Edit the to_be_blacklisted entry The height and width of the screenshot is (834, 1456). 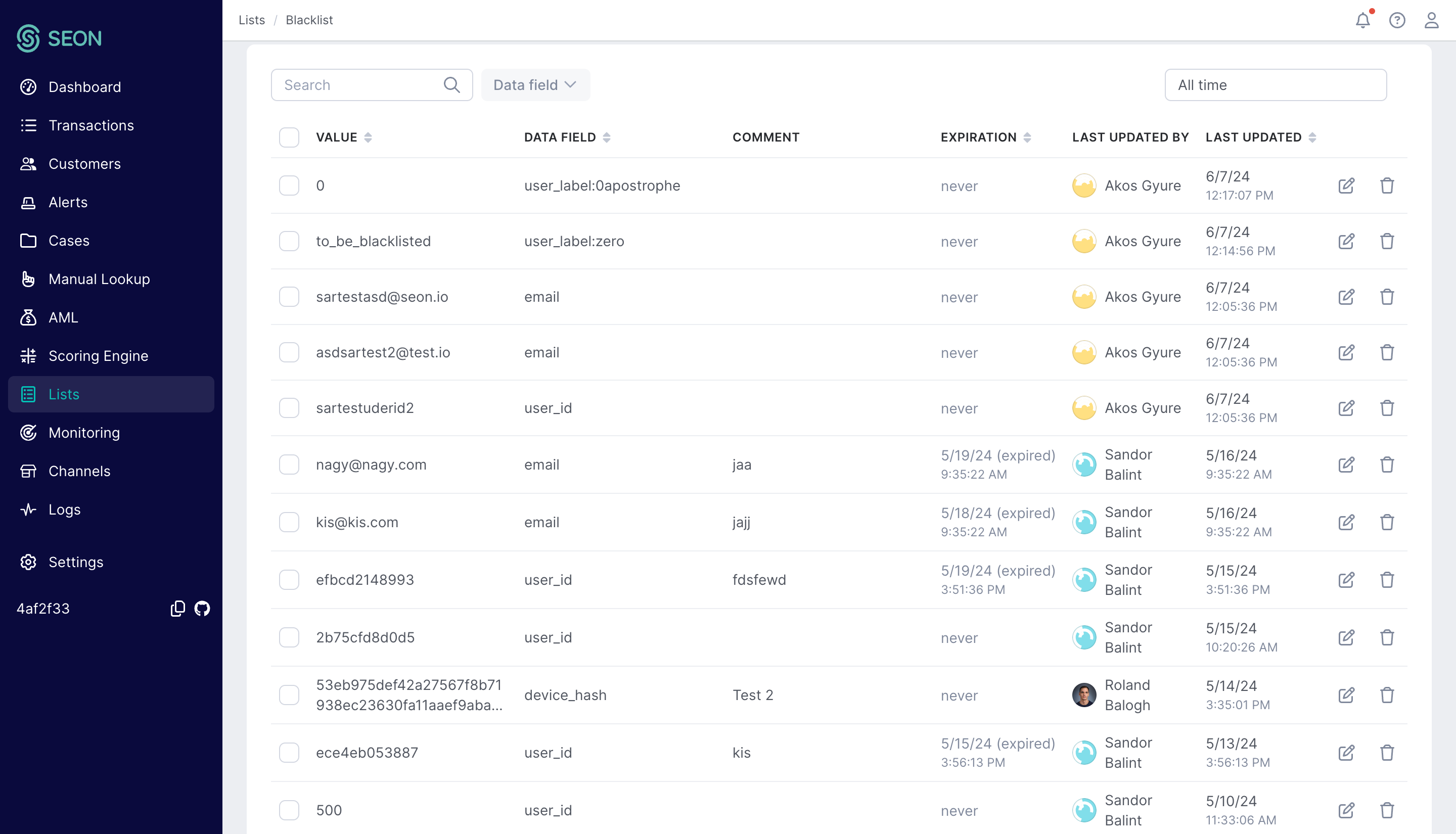tap(1346, 241)
